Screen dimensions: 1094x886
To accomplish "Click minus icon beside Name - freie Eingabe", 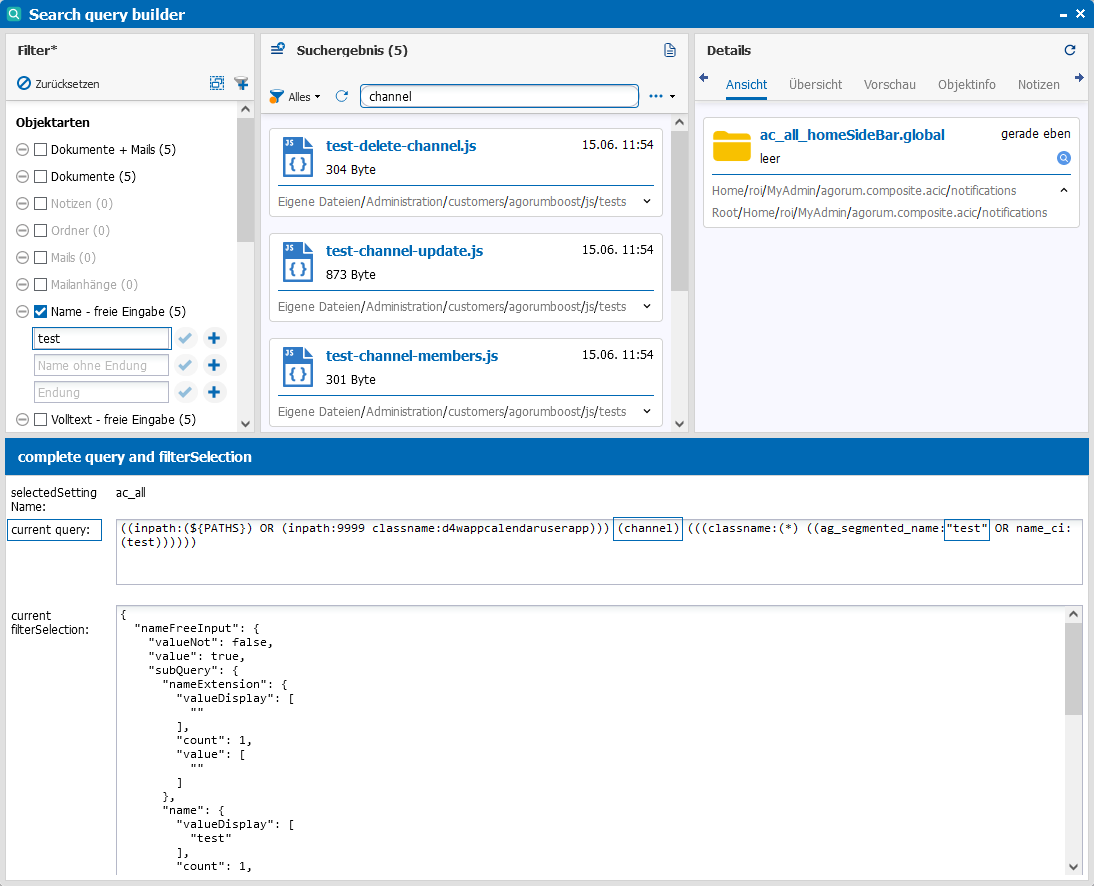I will point(22,312).
